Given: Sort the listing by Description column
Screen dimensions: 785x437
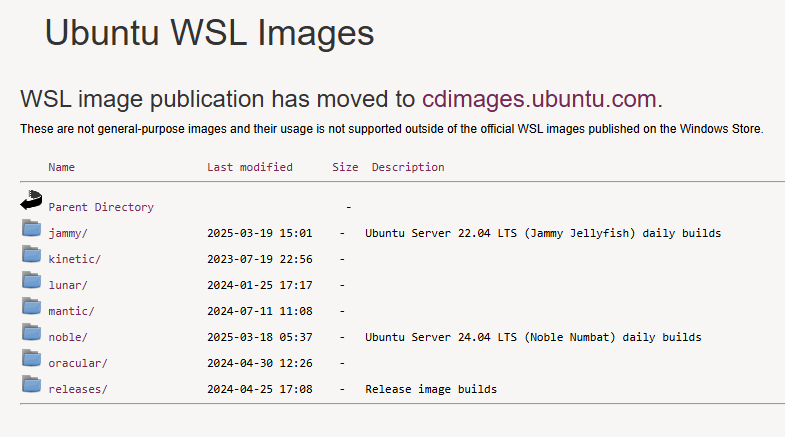Looking at the screenshot, I should coord(408,167).
